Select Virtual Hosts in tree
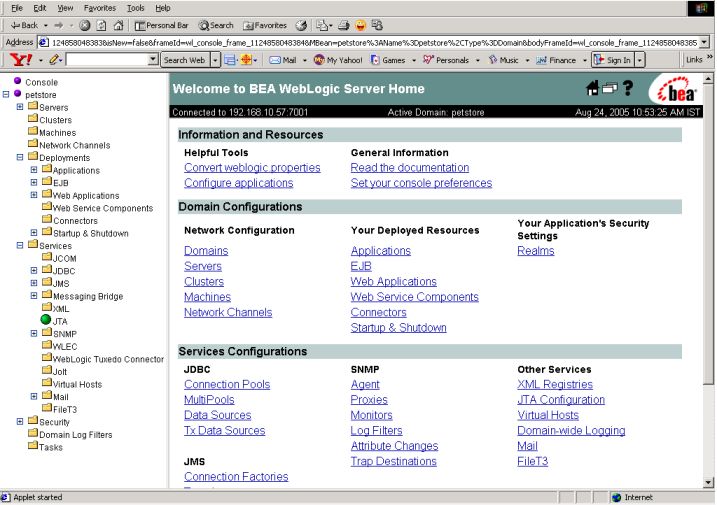 [77, 384]
